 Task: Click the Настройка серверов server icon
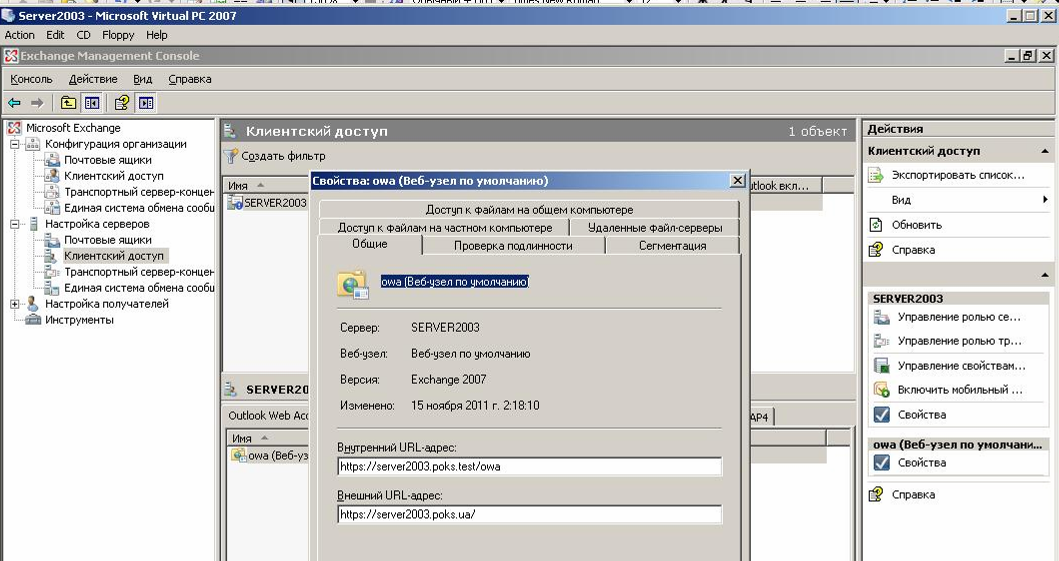click(x=34, y=223)
